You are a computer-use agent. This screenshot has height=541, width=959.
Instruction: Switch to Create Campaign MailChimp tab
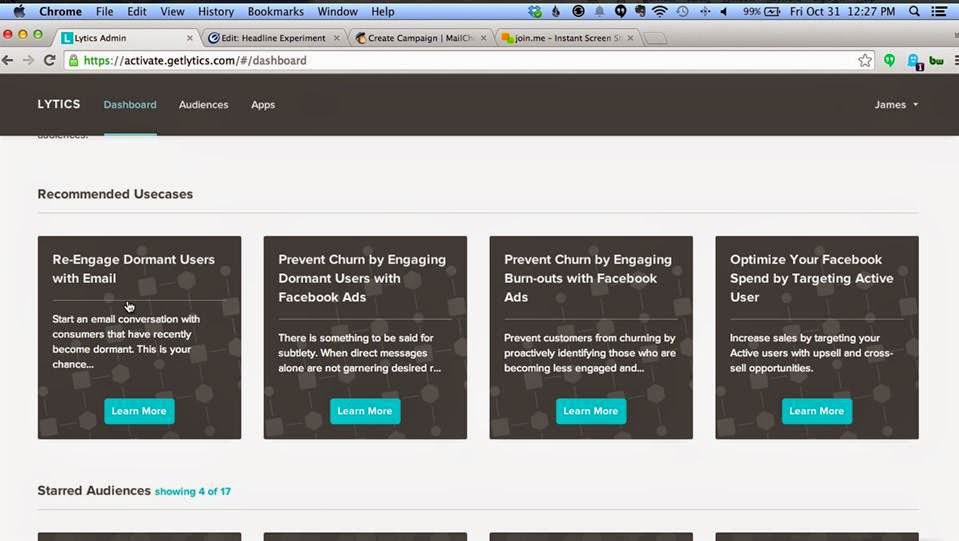tap(420, 38)
